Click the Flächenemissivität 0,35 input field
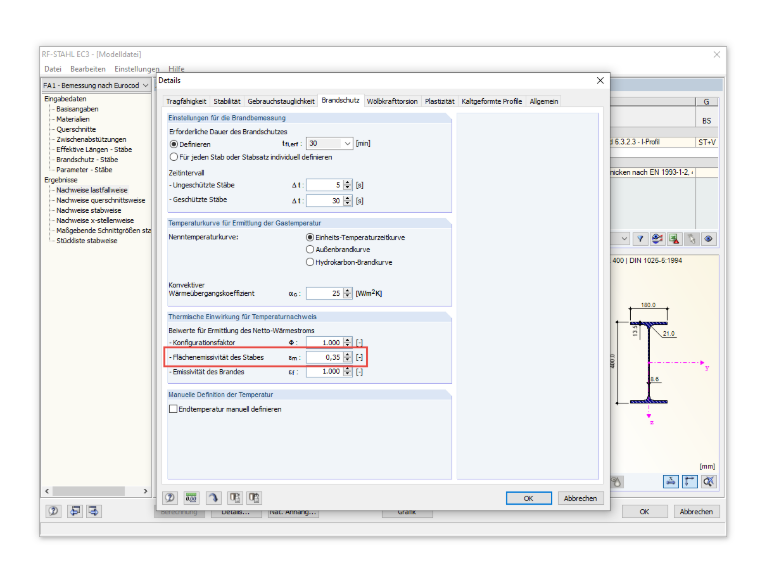Image resolution: width=760 pixels, height=570 pixels. click(324, 357)
